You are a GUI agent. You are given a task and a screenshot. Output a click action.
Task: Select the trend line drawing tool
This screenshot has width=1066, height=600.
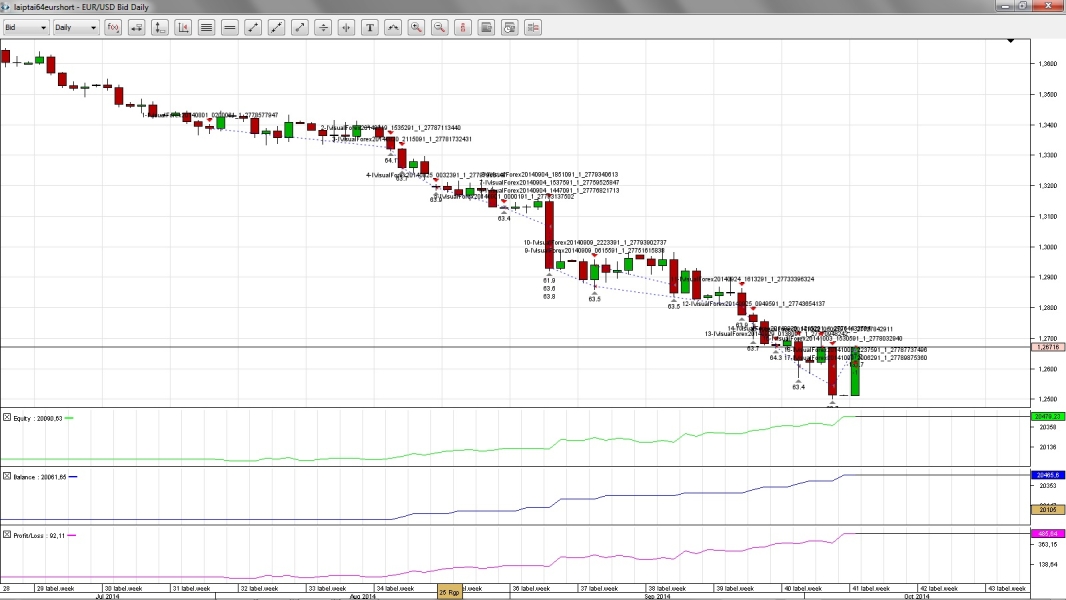253,27
